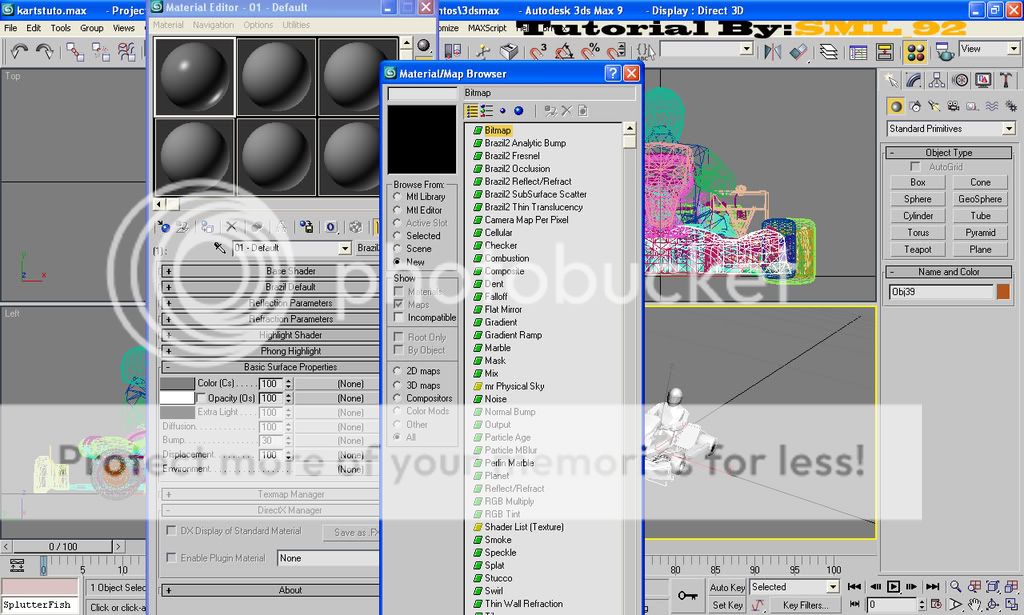1024x615 pixels.
Task: Select the 3D maps radio button
Action: 397,385
